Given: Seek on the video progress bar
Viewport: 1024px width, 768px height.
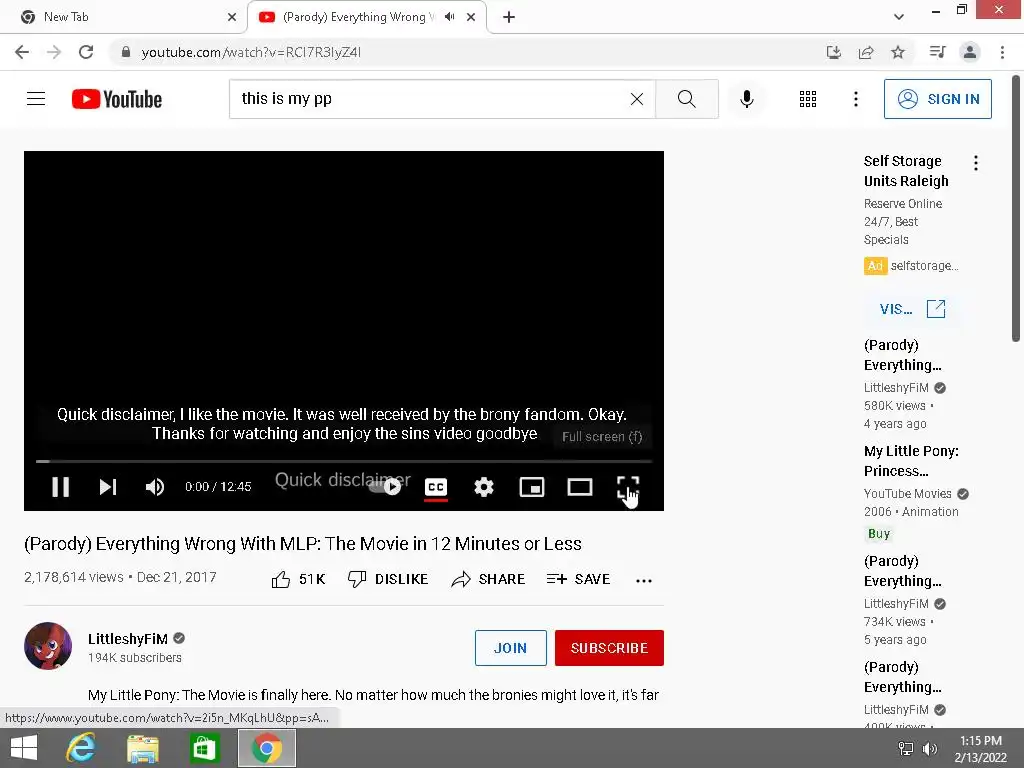Looking at the screenshot, I should 344,461.
